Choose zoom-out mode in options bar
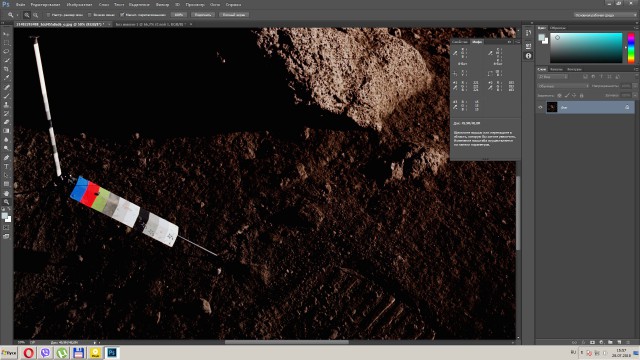This screenshot has width=640, height=360. pos(36,15)
